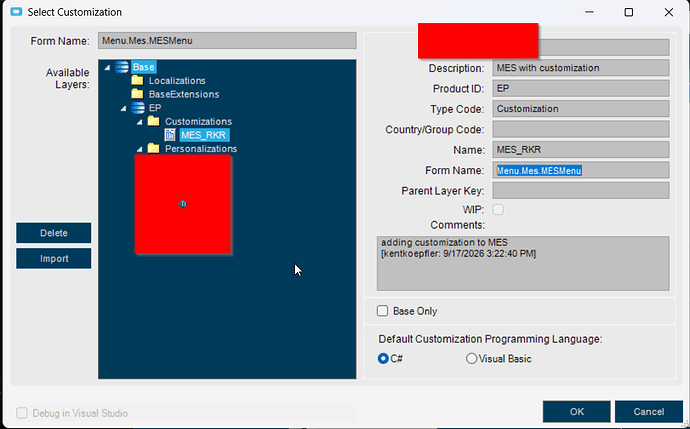Toggle Debug in Visual Studio checkbox
This screenshot has width=690, height=429.
tap(22, 413)
